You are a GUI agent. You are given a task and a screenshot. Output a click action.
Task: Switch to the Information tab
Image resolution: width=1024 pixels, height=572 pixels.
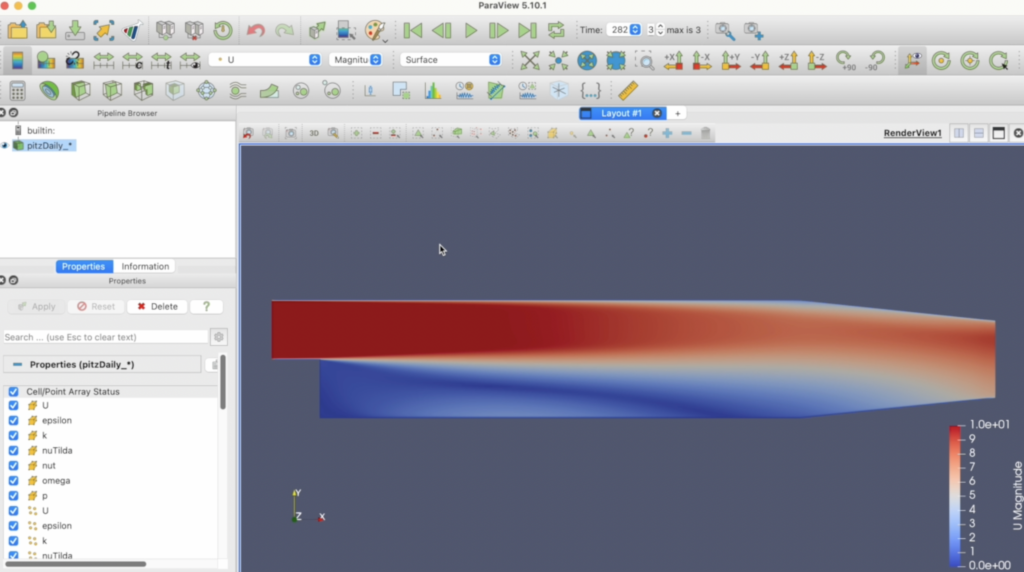145,266
